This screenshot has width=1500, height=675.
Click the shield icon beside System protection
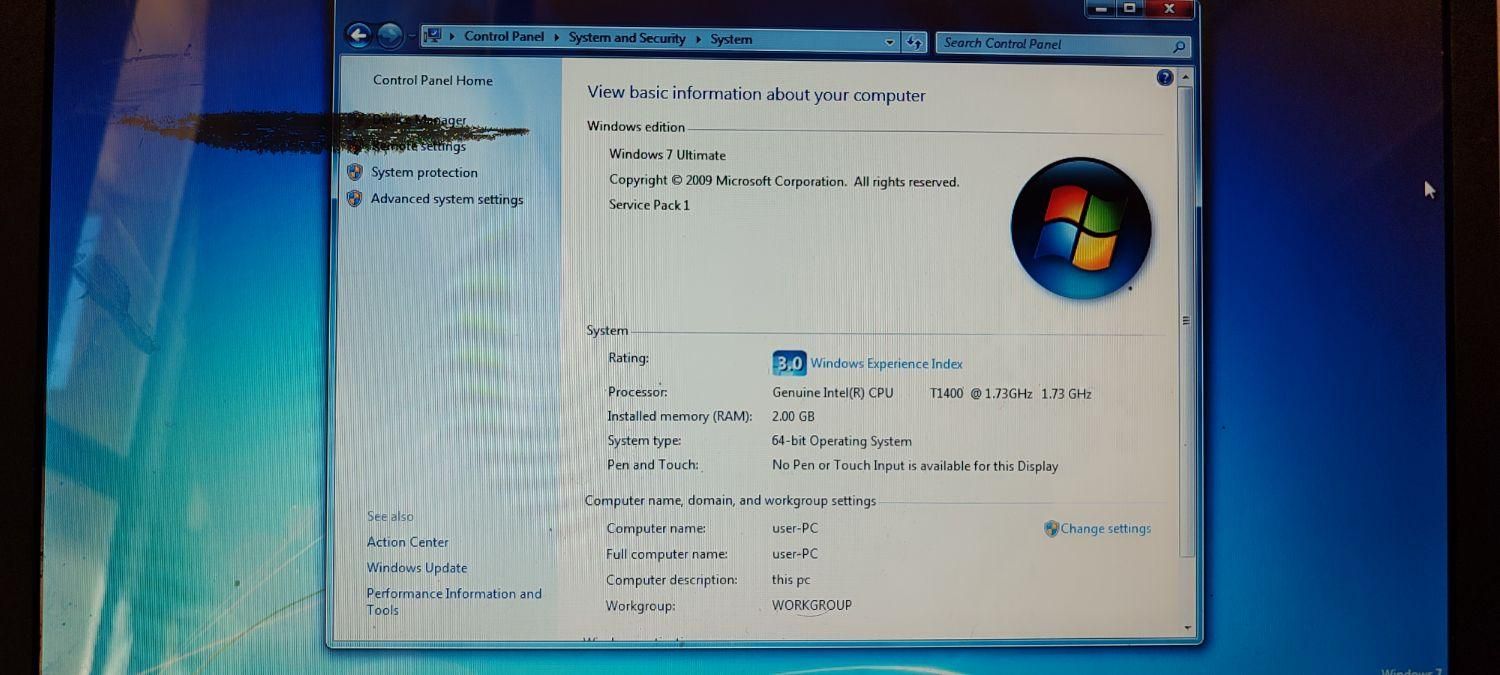click(354, 172)
